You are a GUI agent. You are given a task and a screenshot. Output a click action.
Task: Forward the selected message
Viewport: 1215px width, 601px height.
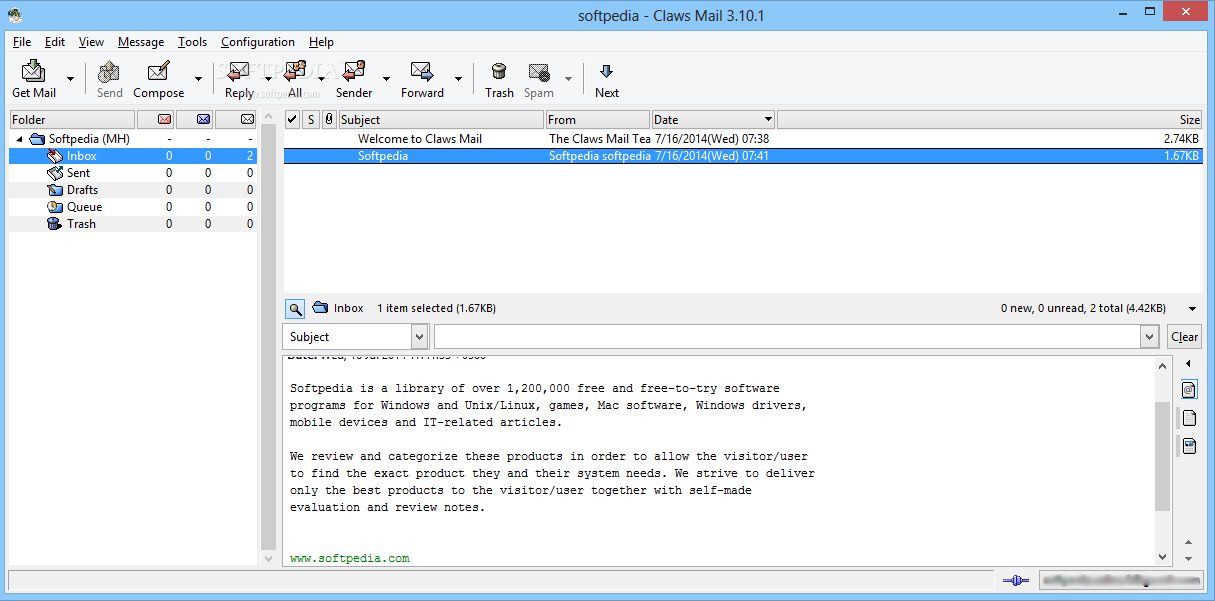[422, 79]
